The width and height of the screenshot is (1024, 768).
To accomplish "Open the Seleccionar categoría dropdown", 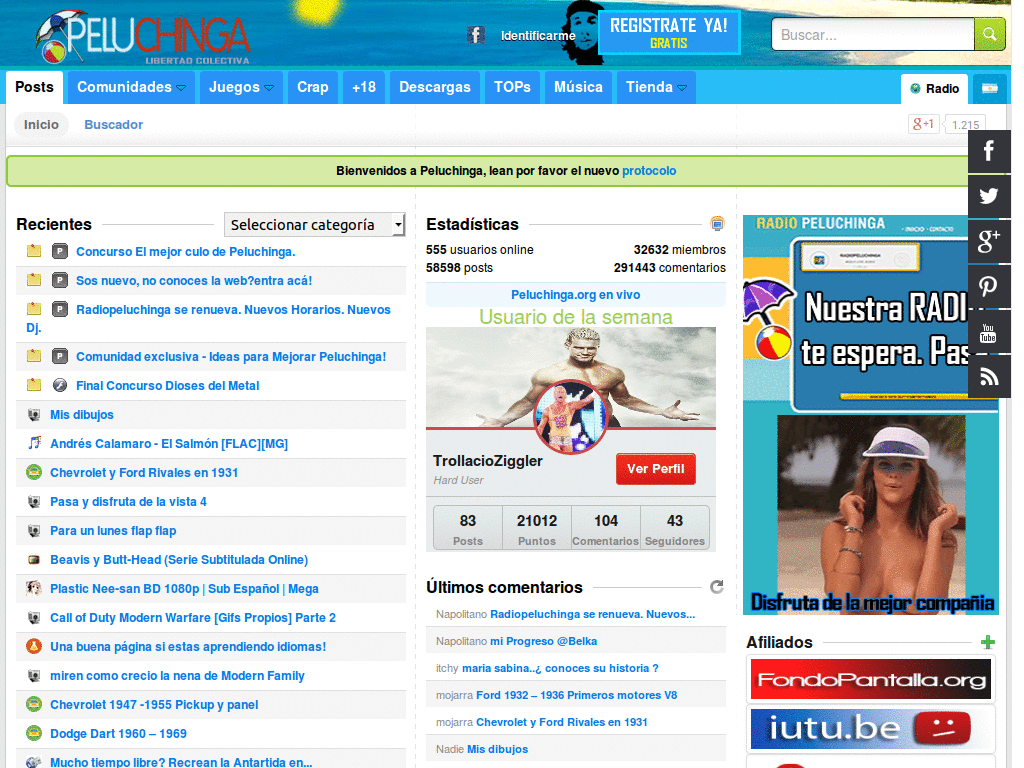I will tap(315, 225).
